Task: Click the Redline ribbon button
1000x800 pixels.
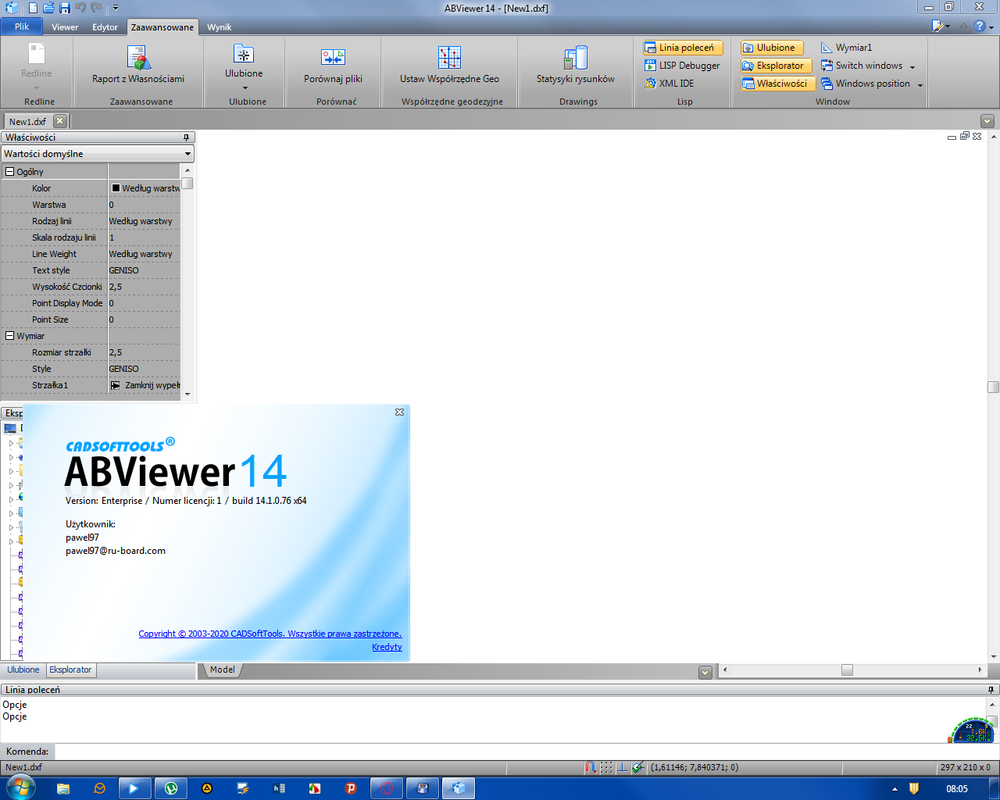Action: pyautogui.click(x=36, y=65)
